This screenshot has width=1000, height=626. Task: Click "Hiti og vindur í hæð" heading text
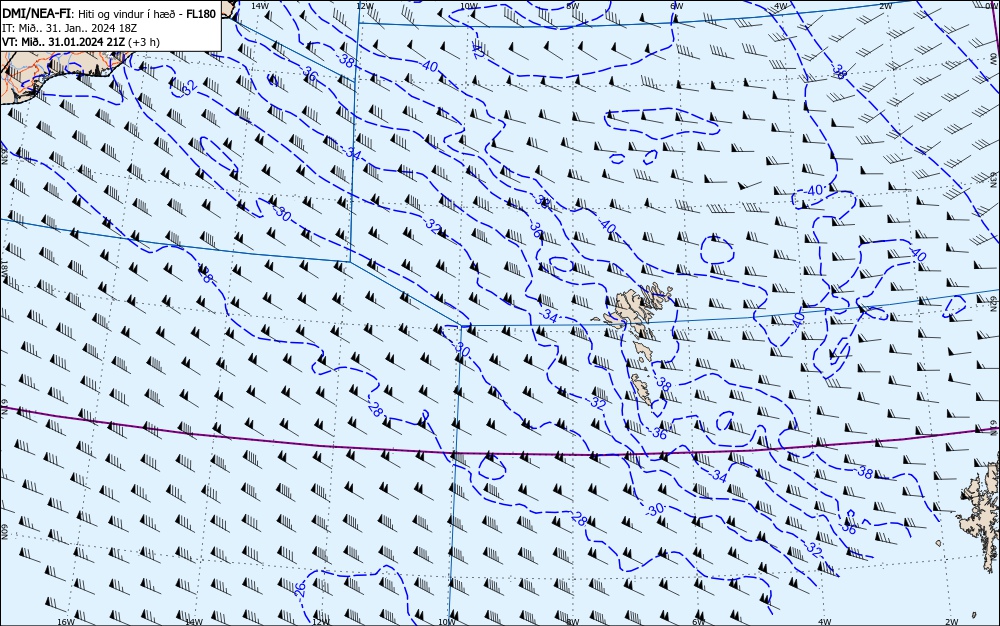tap(126, 15)
